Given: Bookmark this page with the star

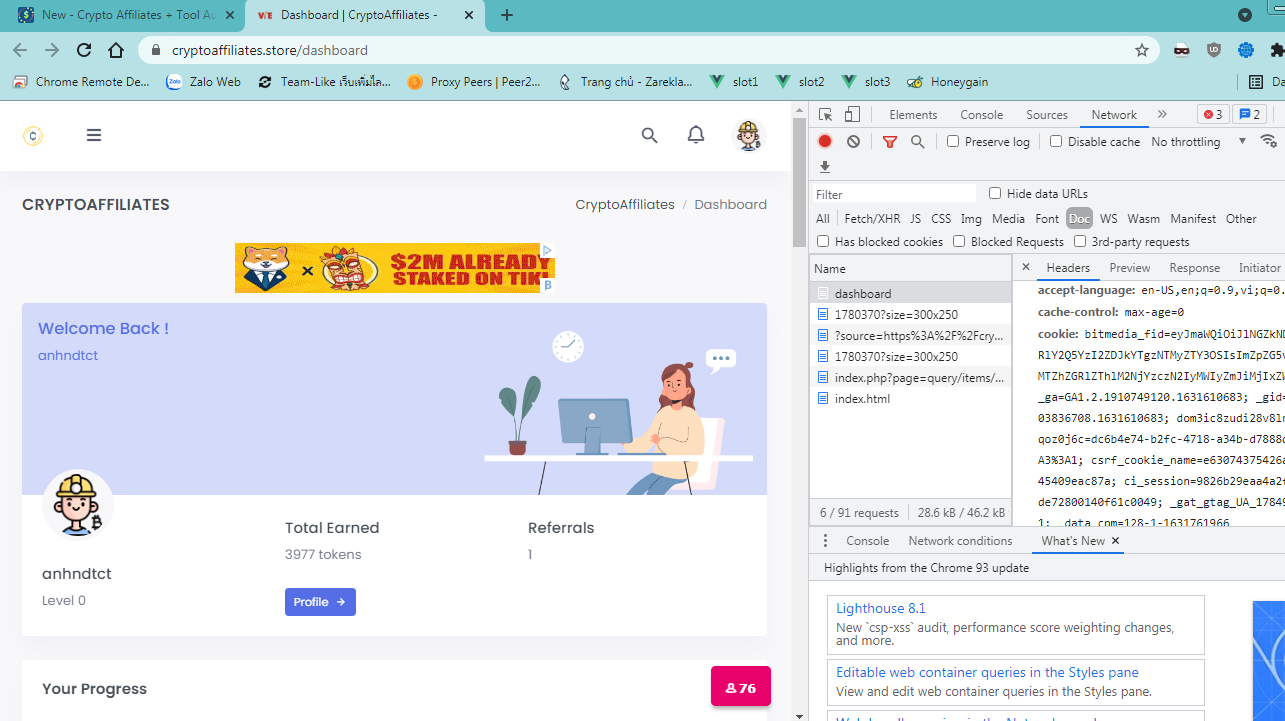Looking at the screenshot, I should click(x=1142, y=50).
